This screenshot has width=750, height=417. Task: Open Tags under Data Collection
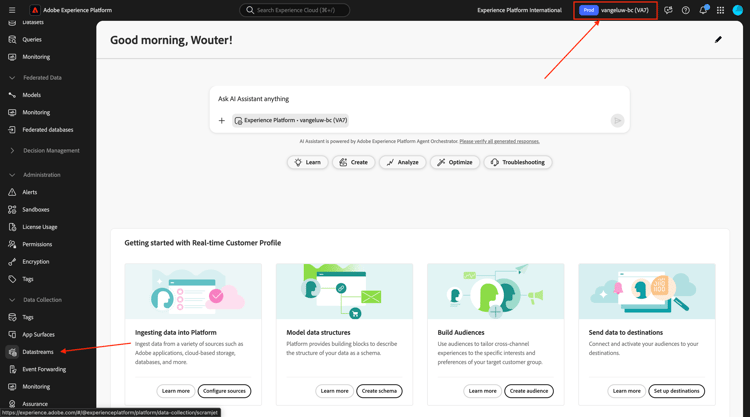(x=28, y=318)
